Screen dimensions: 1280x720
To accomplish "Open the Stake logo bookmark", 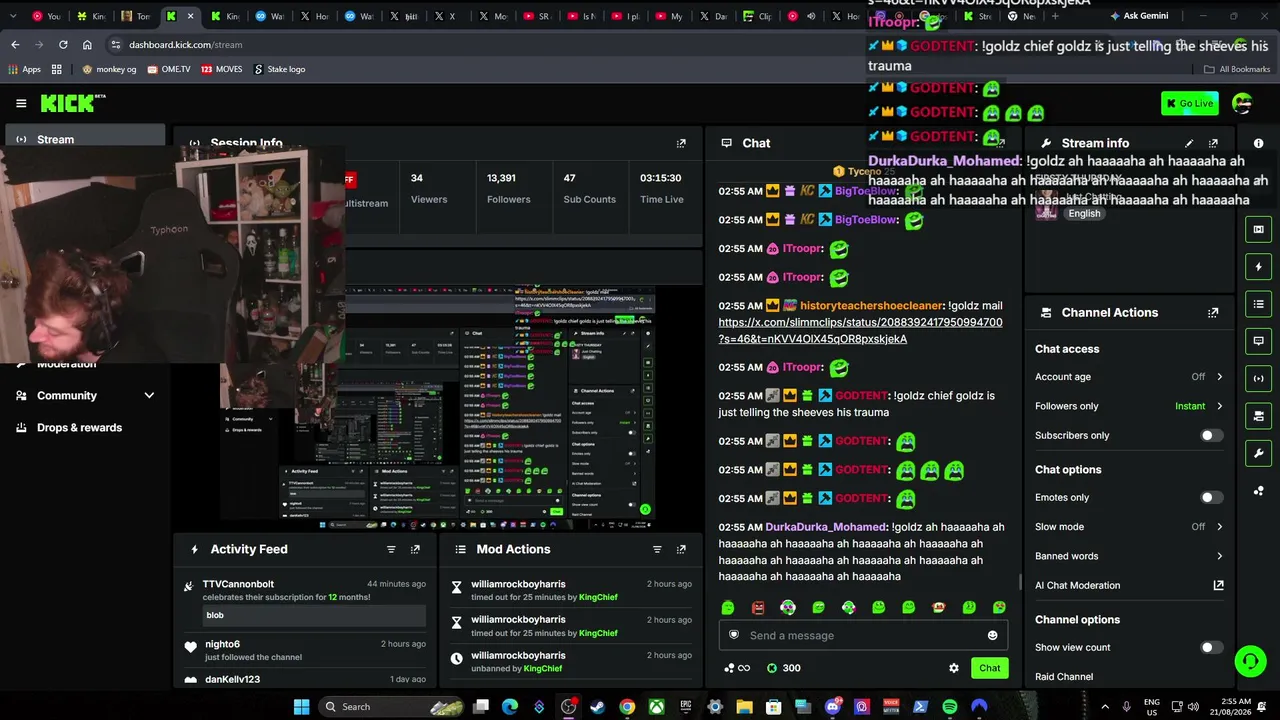I will pyautogui.click(x=279, y=69).
